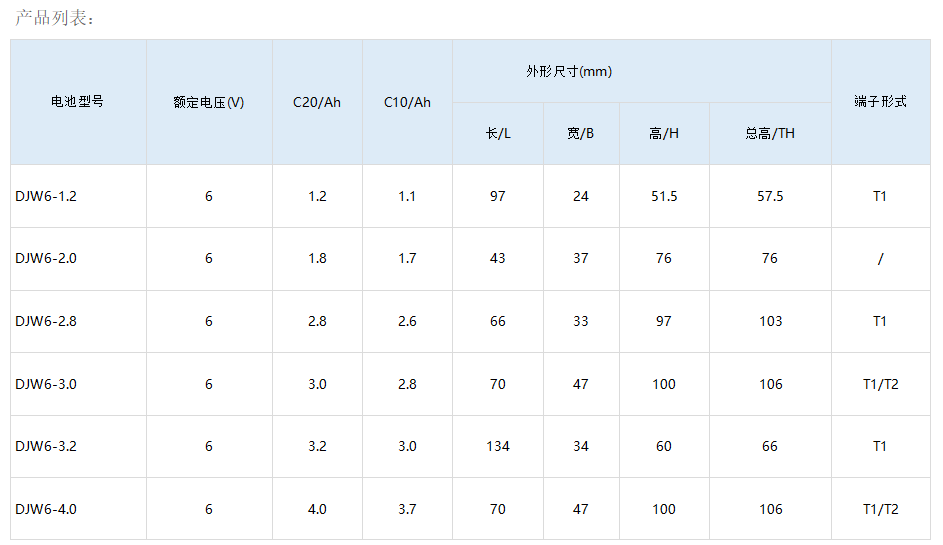Click the 宽/B sub-header
This screenshot has width=943, height=545.
[581, 134]
